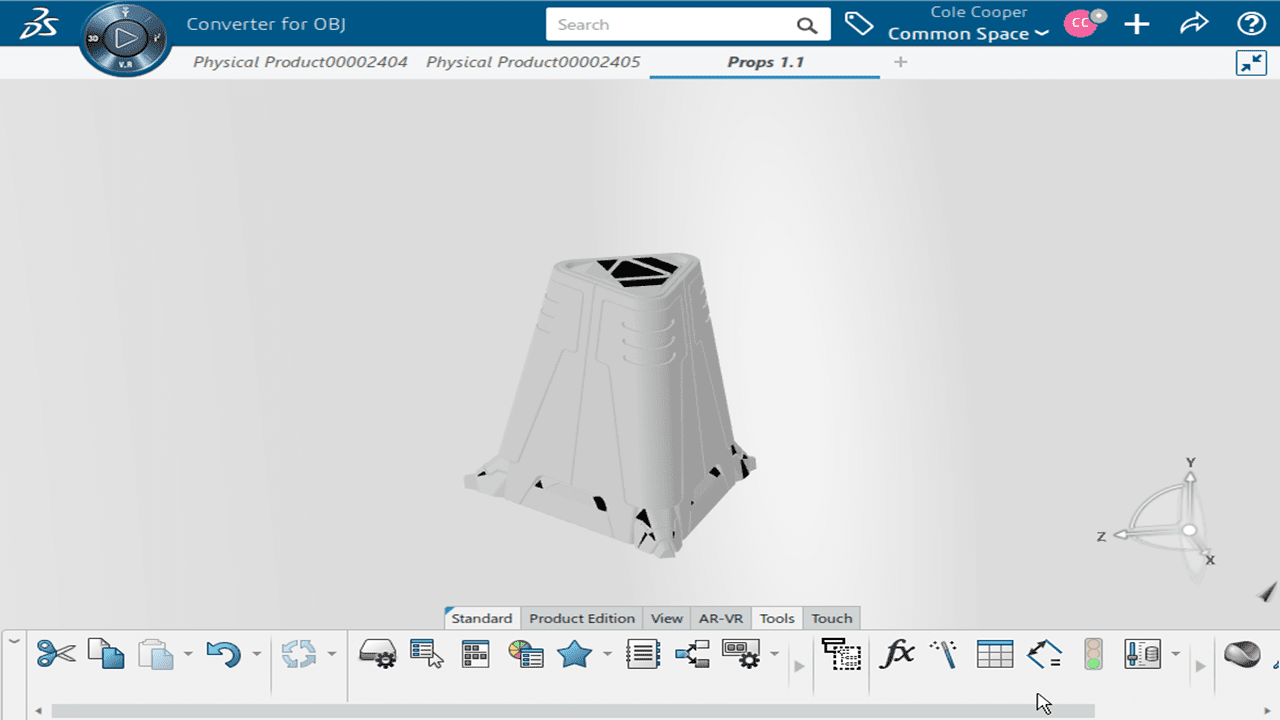Click the Cut scissors icon
This screenshot has height=720, width=1280.
(x=56, y=654)
